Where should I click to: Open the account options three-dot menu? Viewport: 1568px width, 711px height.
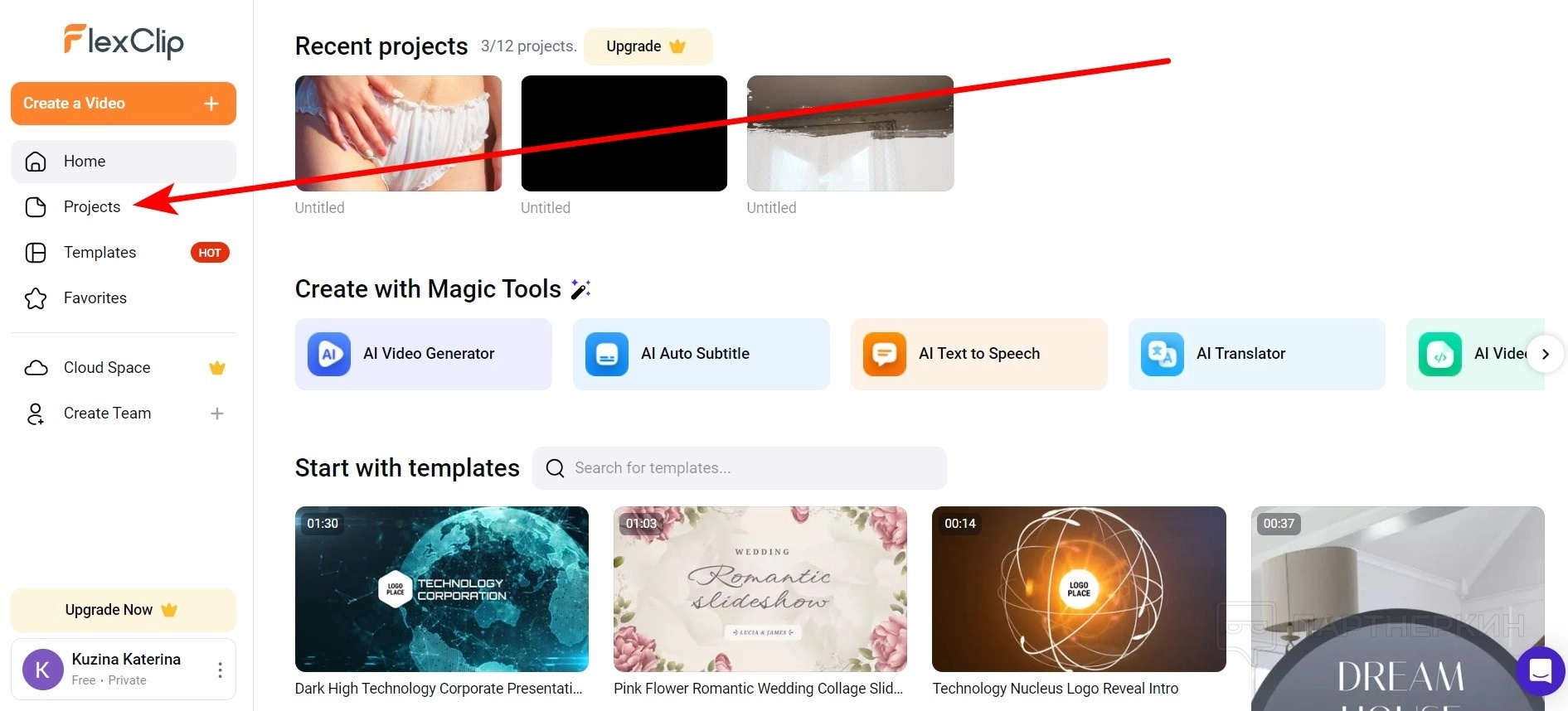(220, 670)
